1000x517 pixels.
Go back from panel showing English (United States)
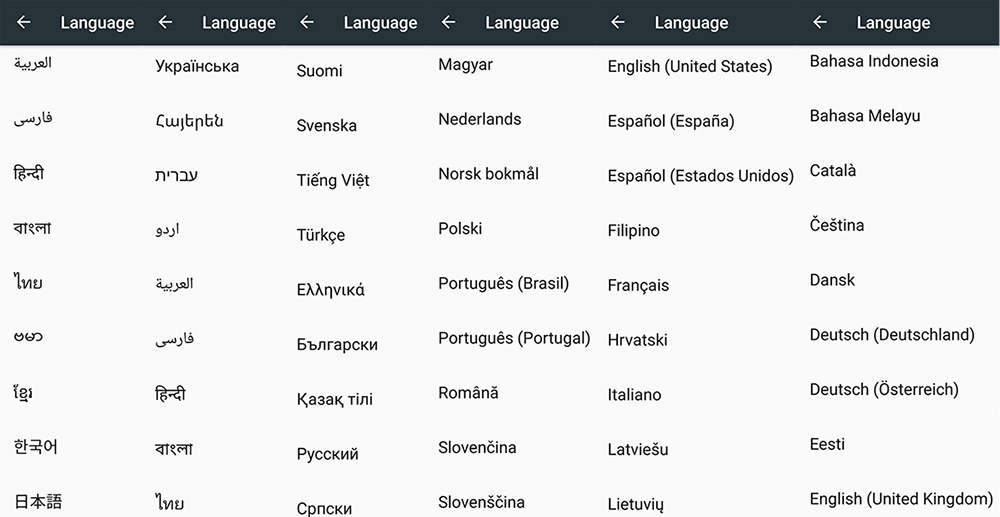618,22
